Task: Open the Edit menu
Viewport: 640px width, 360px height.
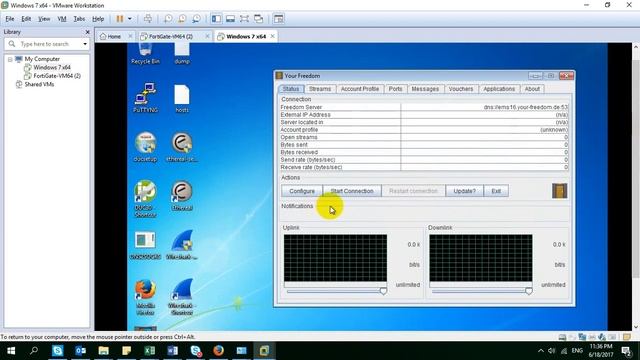Action: (x=26, y=19)
